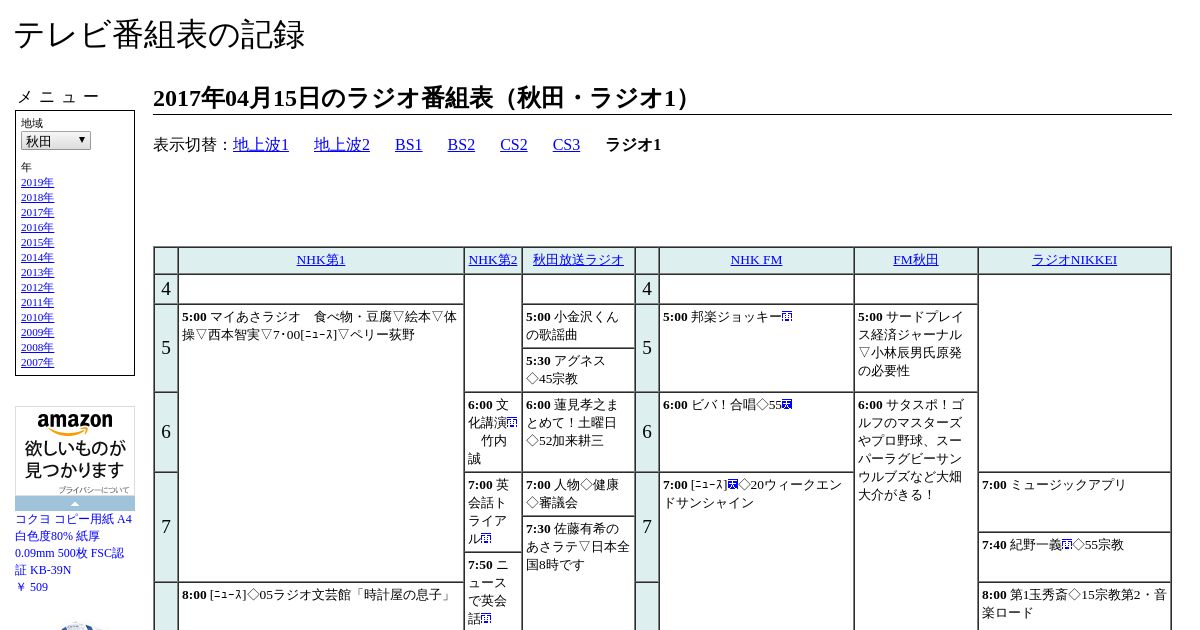1200x630 pixels.
Task: Open the NHK第2 channel header link
Action: (493, 260)
